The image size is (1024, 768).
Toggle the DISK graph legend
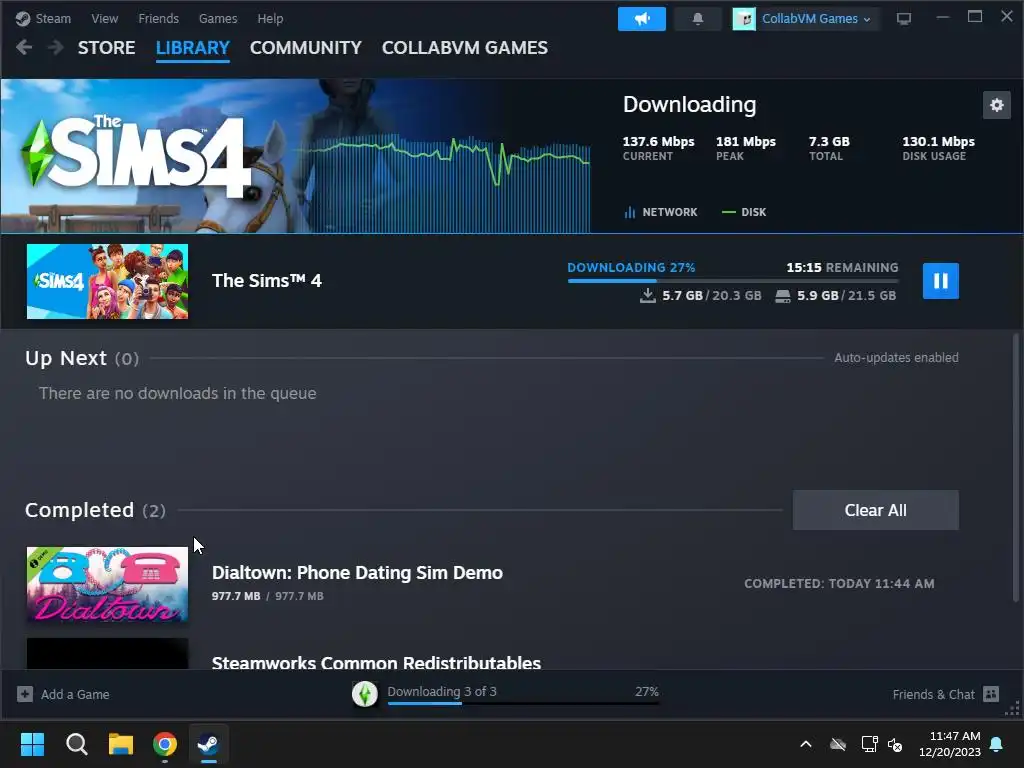744,212
